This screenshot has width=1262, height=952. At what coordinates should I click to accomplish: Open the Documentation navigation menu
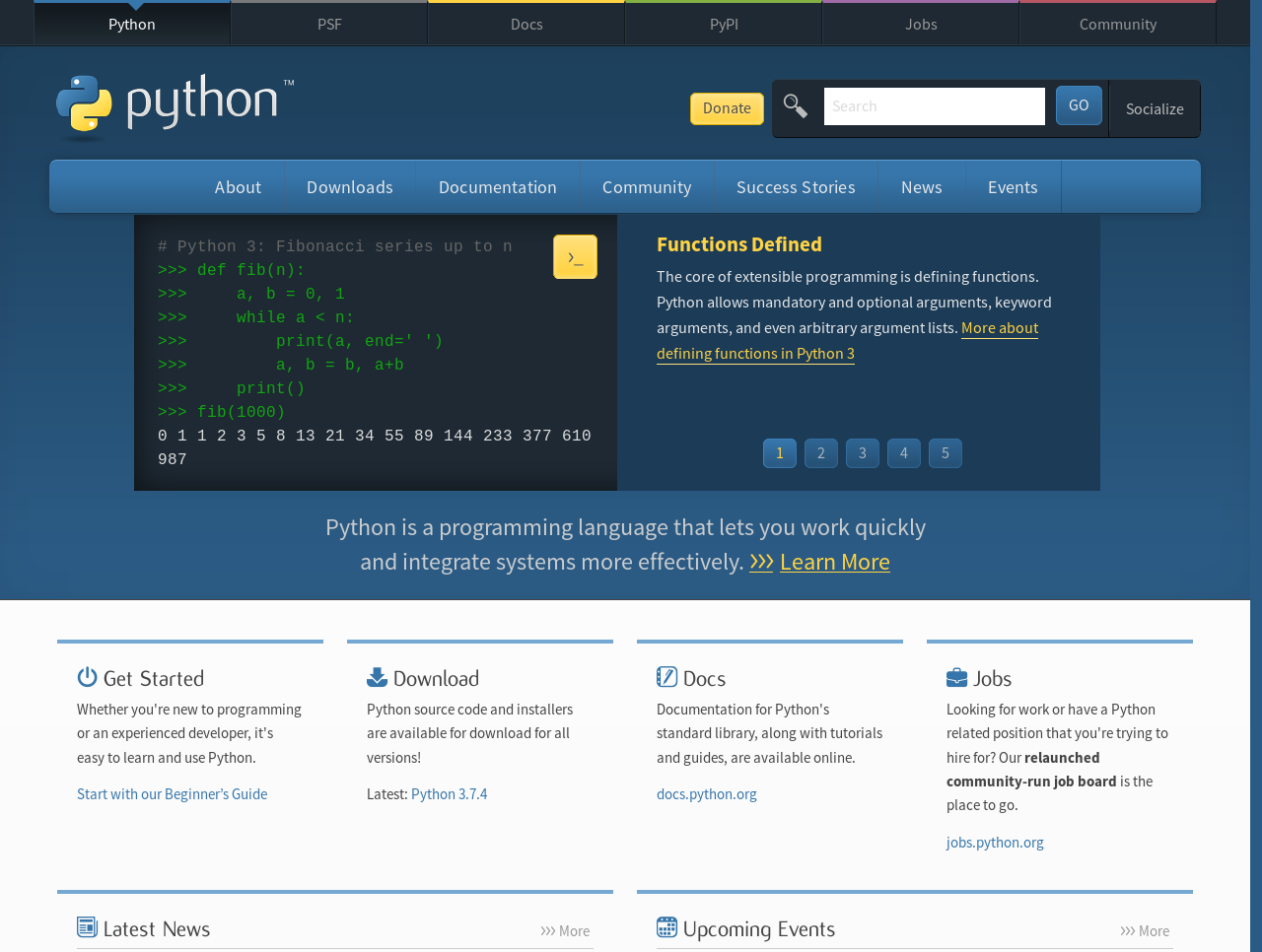click(x=498, y=187)
